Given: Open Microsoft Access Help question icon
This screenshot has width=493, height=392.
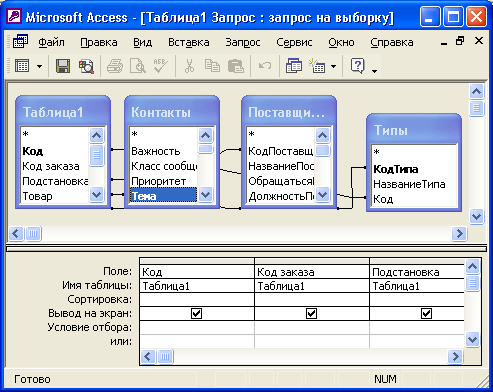Looking at the screenshot, I should click(358, 66).
